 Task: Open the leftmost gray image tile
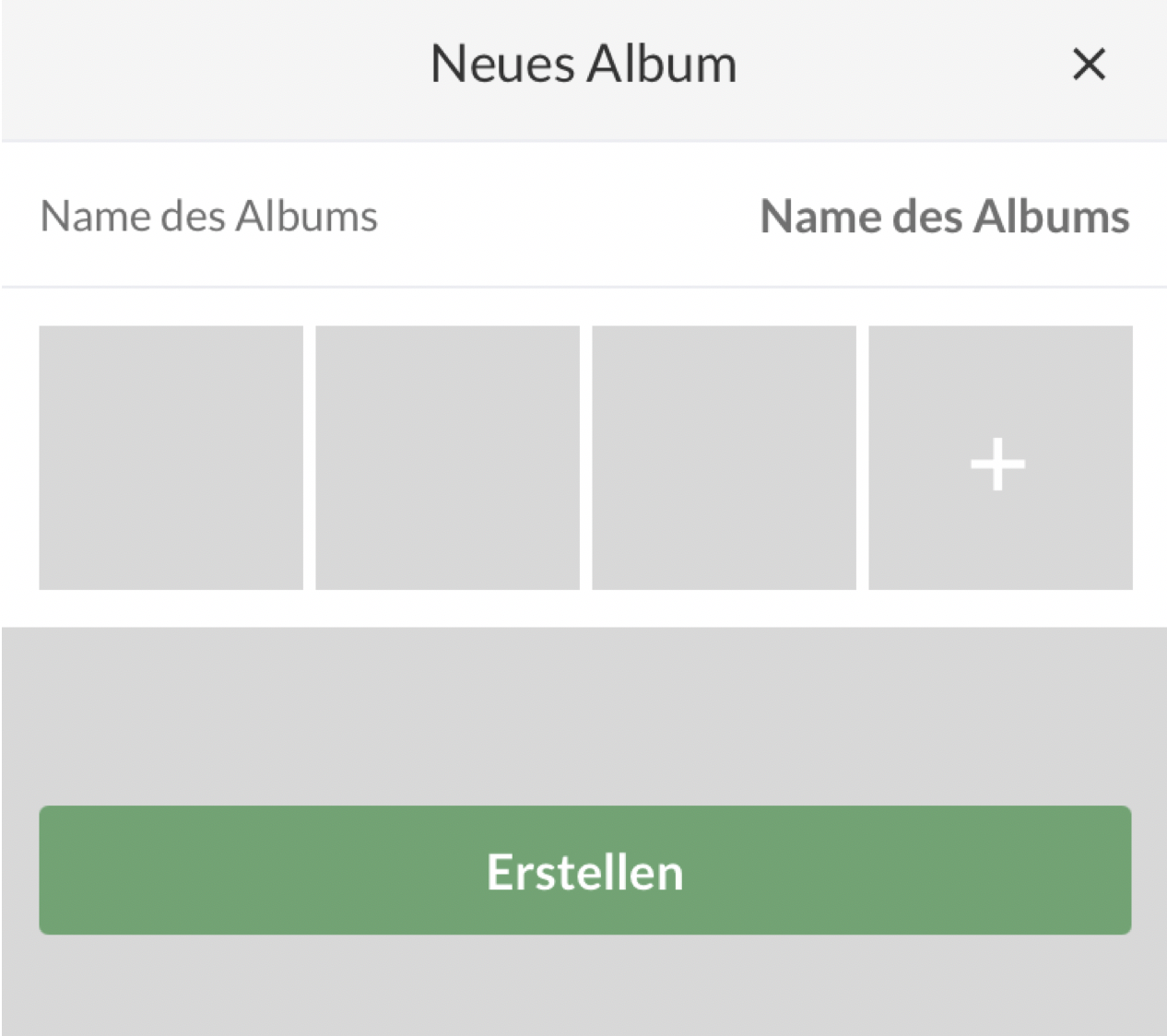171,457
